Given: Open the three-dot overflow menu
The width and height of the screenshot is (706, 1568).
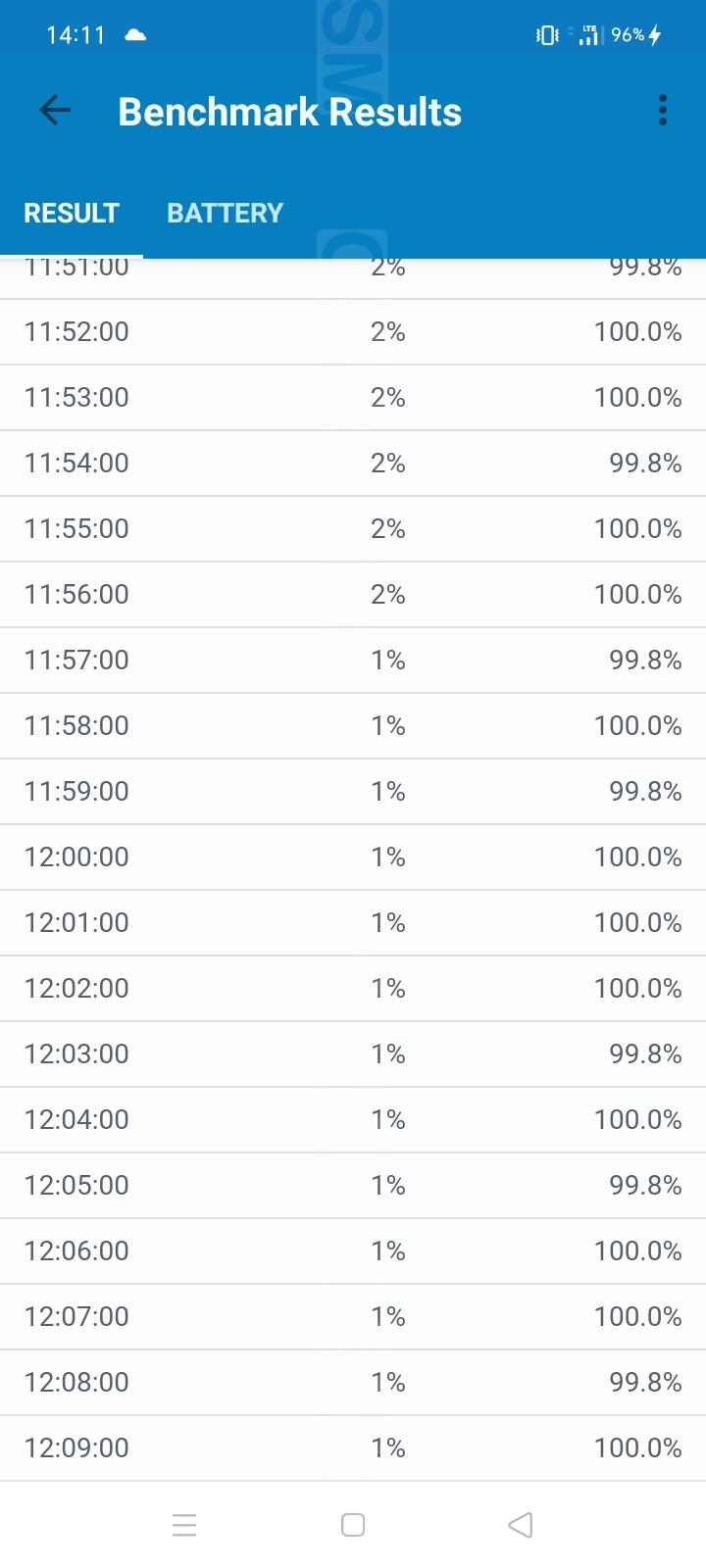Looking at the screenshot, I should tap(663, 111).
